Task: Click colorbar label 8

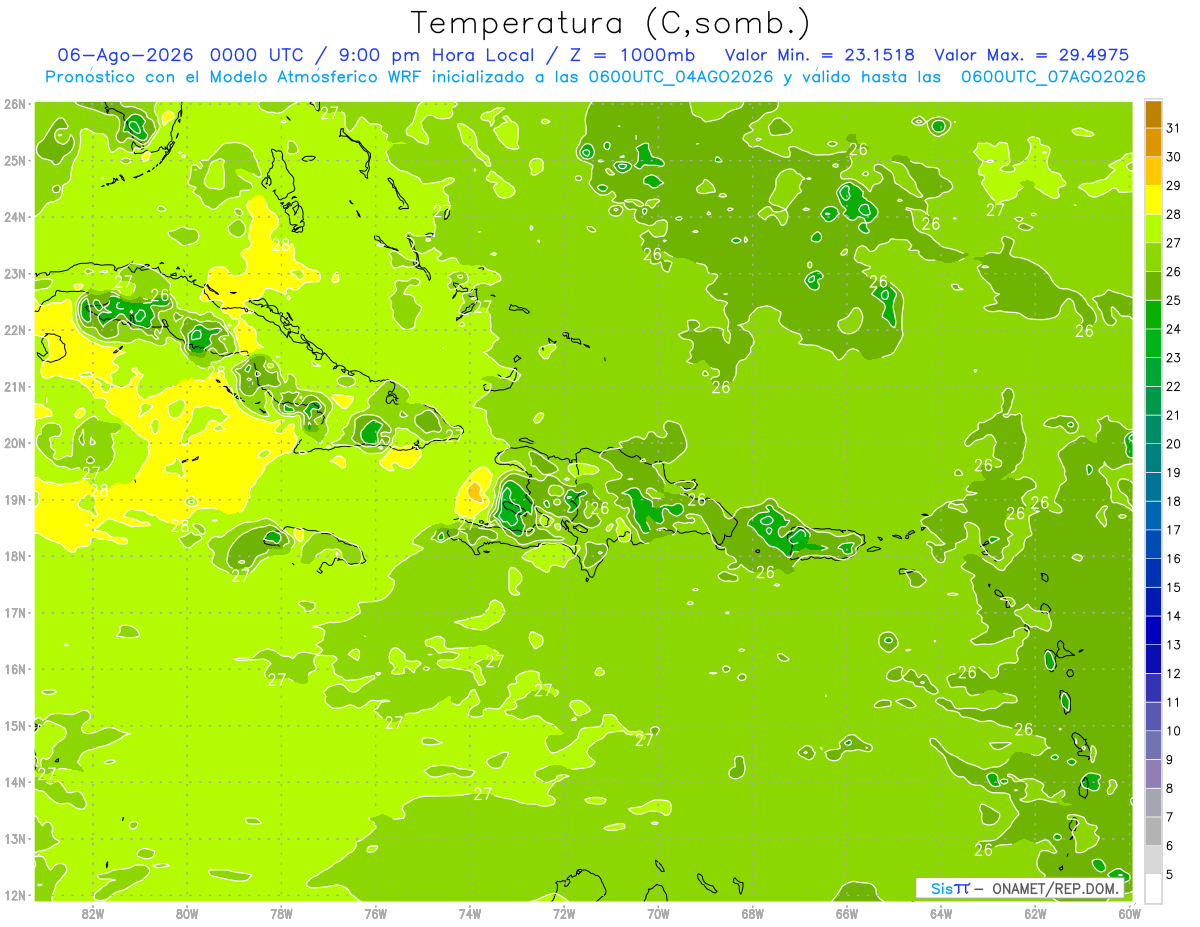Action: tap(1170, 788)
